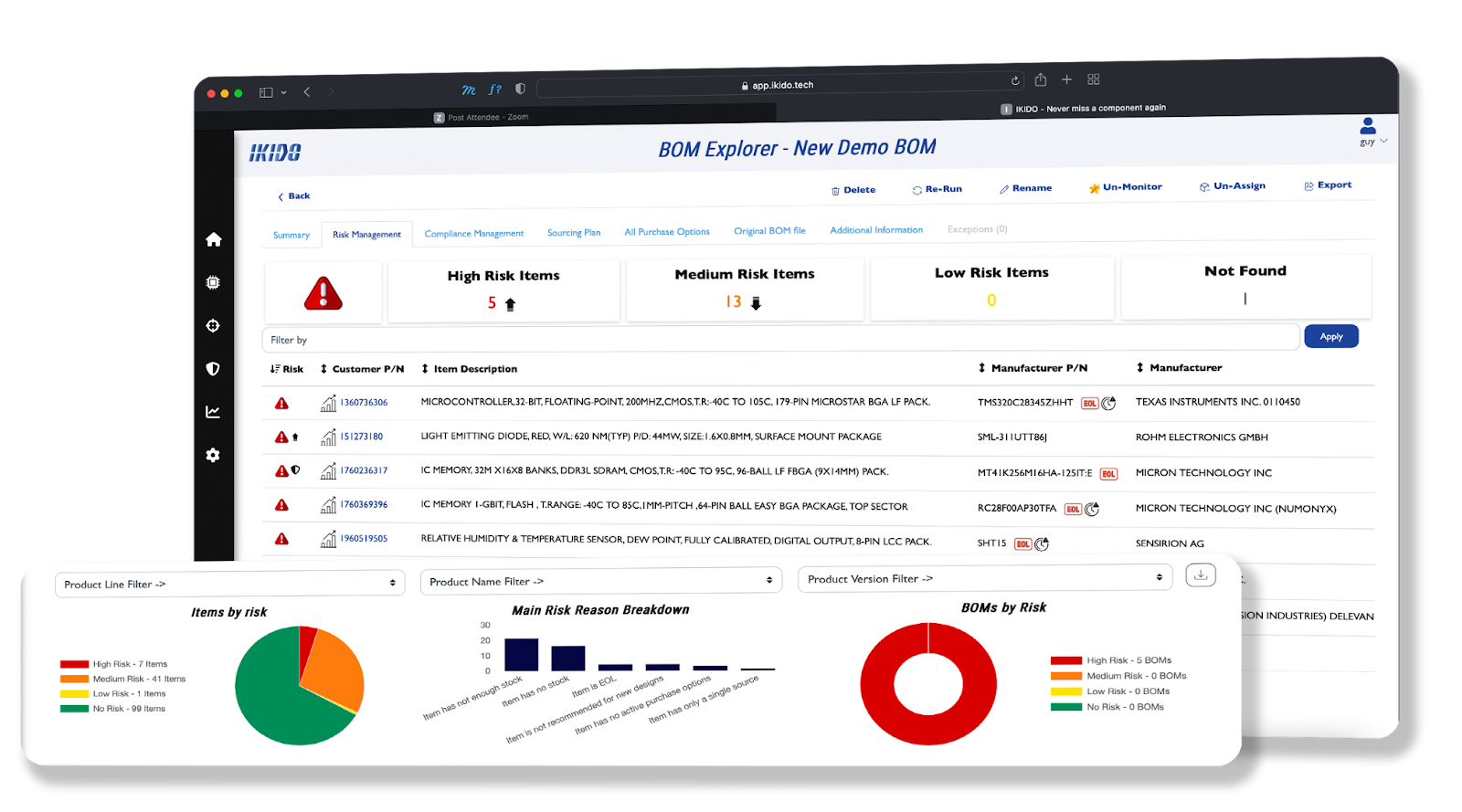The image size is (1462, 812).
Task: Rename the BOM
Action: coord(1026,188)
